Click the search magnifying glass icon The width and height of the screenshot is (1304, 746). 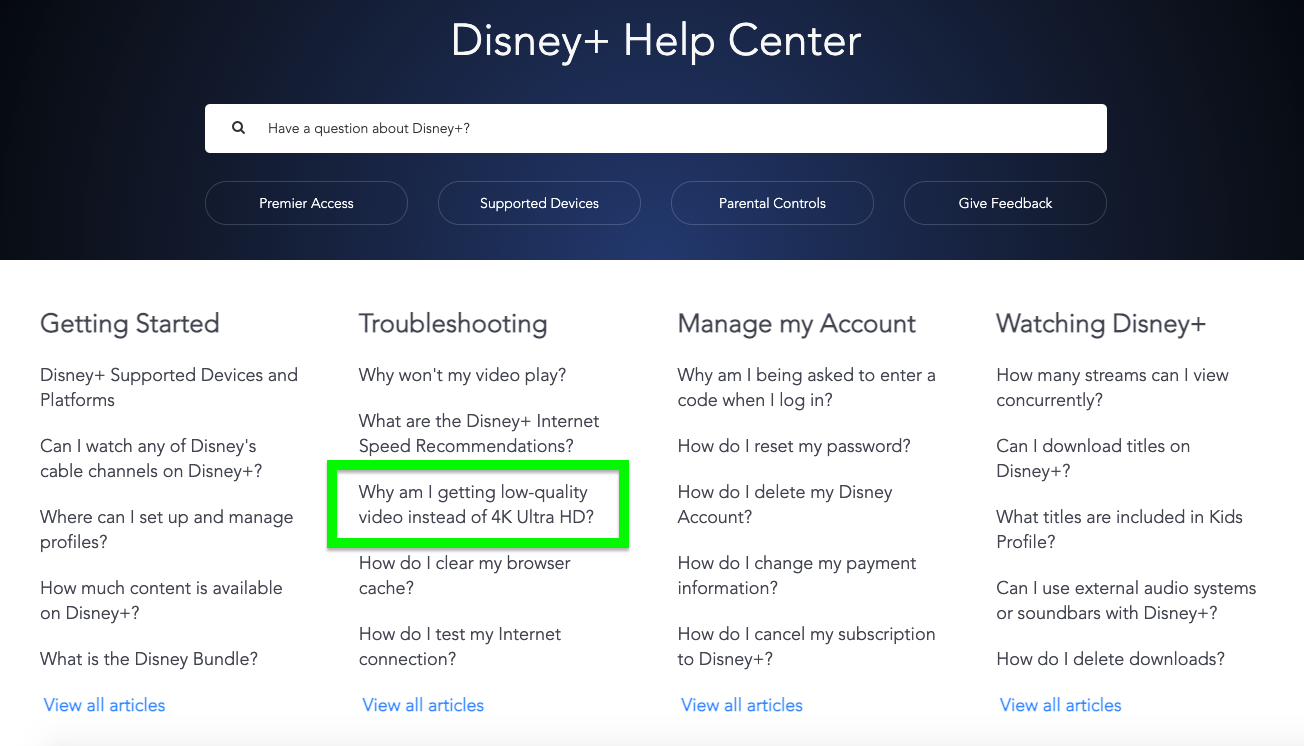[x=238, y=127]
